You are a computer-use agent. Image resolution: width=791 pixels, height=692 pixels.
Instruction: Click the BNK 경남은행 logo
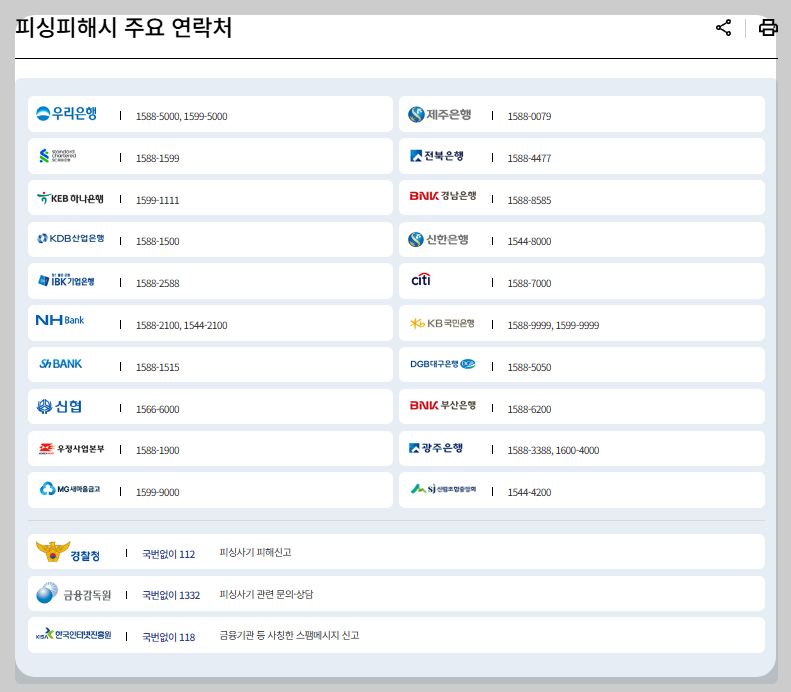tap(442, 196)
